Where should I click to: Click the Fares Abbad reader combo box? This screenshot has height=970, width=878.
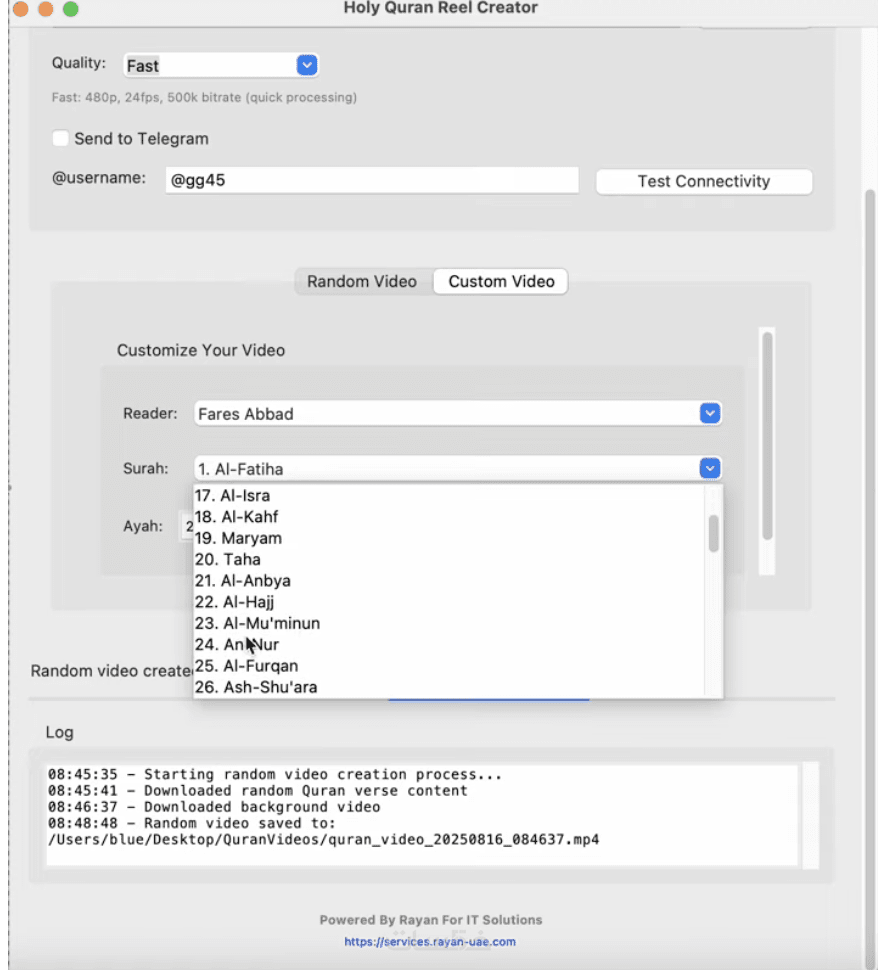point(458,413)
